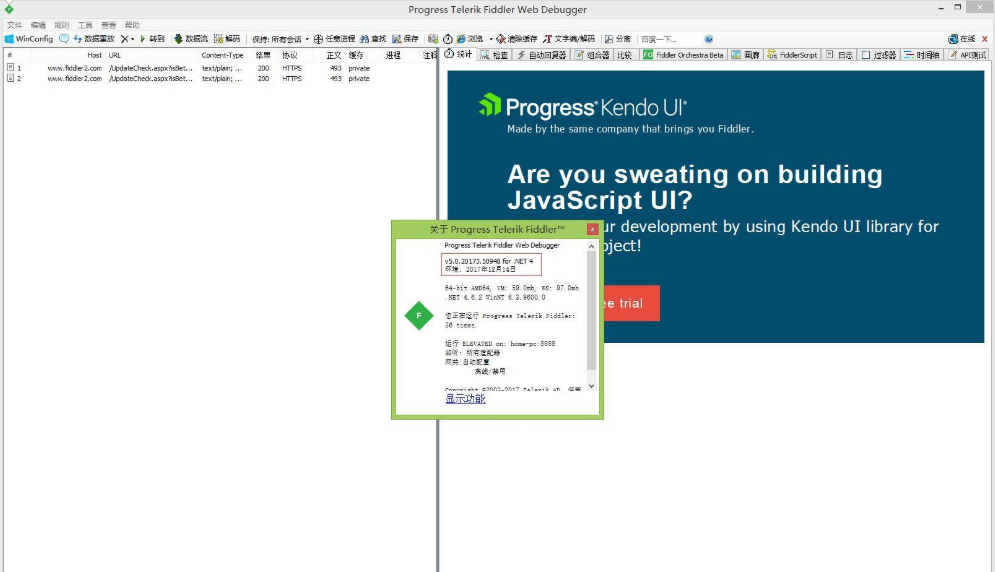Switch to the 画廊 gallery tab
The image size is (995, 572).
(745, 55)
